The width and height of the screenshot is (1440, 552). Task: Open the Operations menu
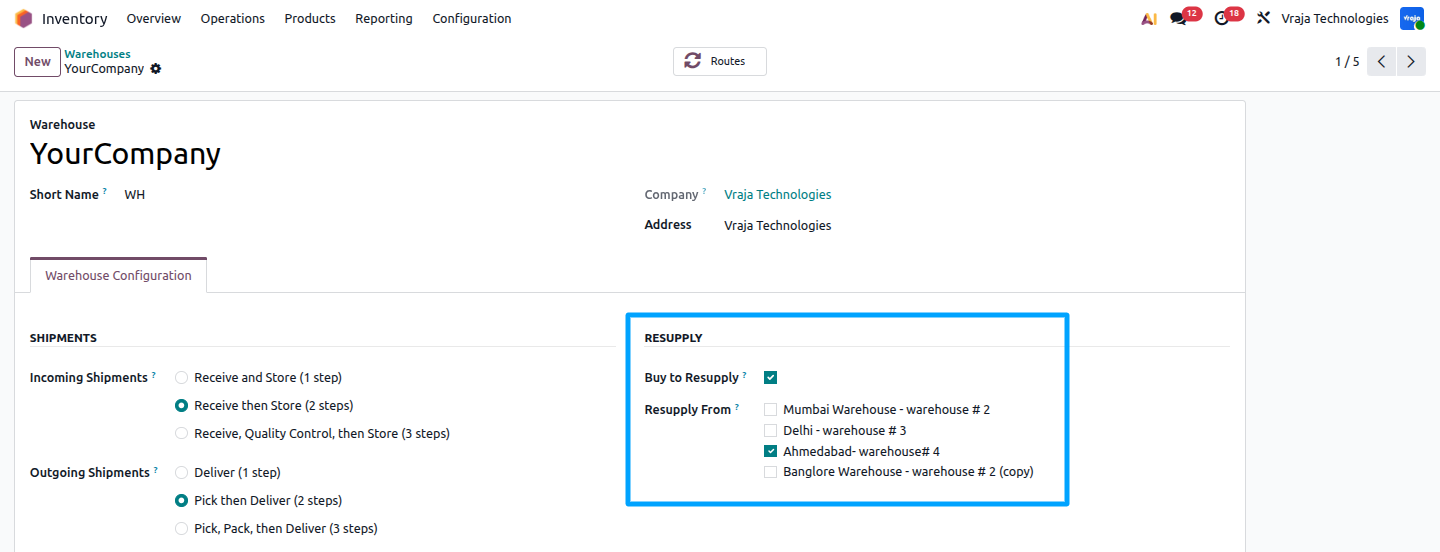click(233, 19)
